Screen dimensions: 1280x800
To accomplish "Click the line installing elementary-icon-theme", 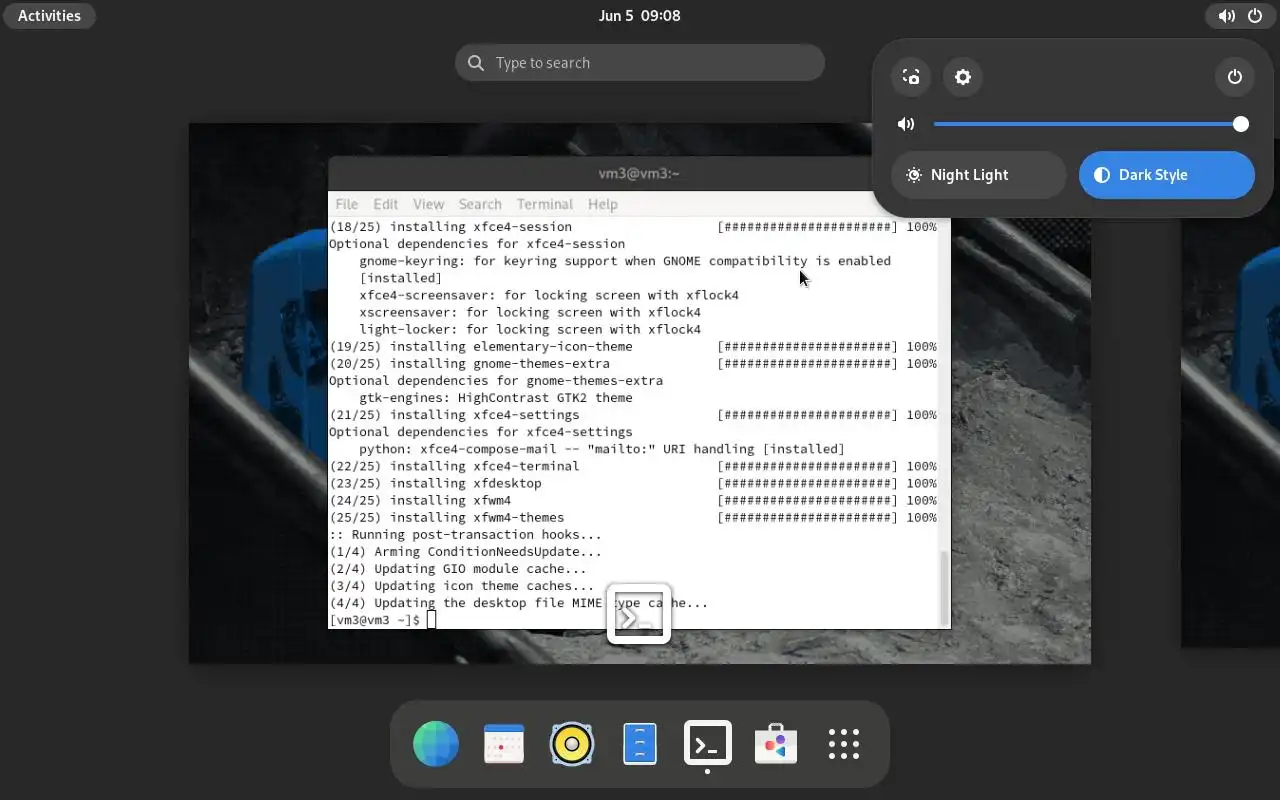I will 633,347.
